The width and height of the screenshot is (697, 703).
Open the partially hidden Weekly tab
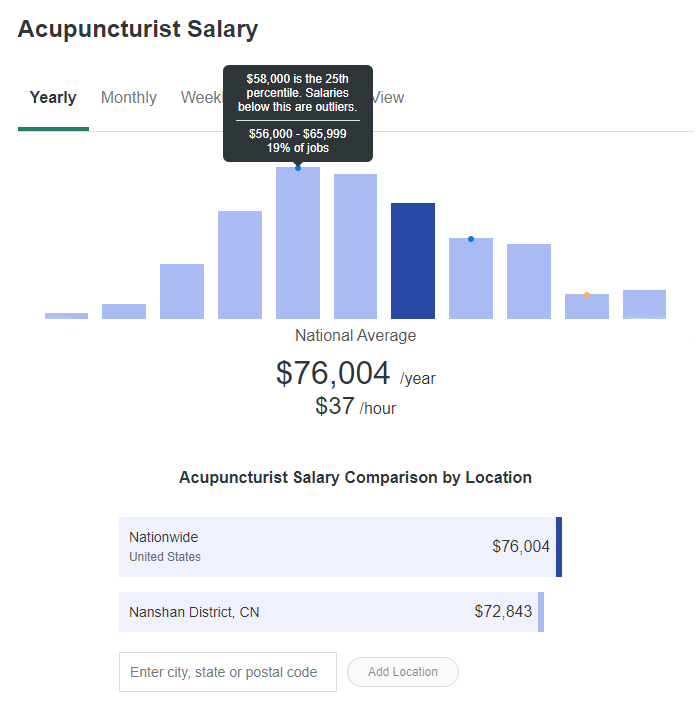pyautogui.click(x=202, y=97)
